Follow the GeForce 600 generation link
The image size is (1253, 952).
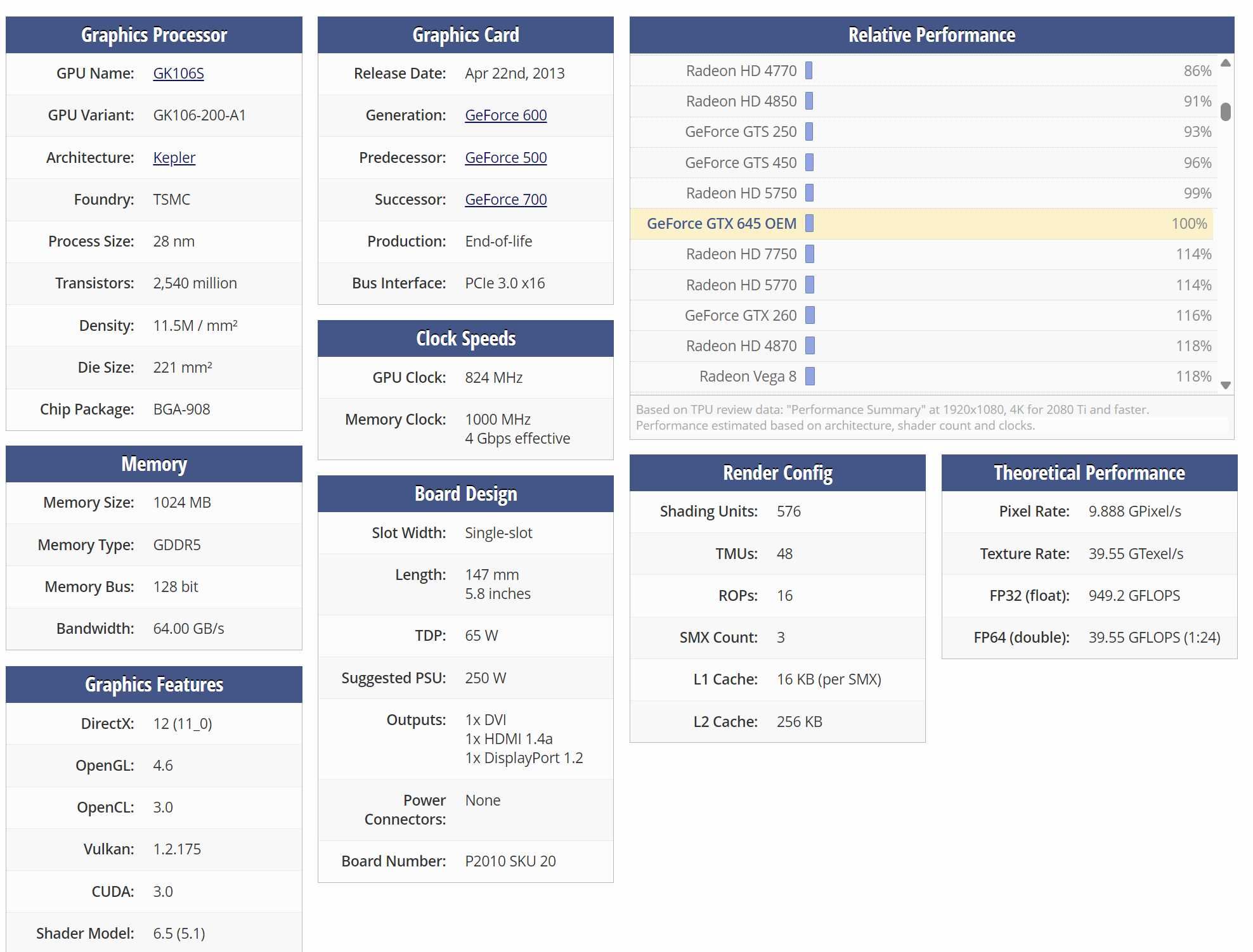pyautogui.click(x=505, y=115)
